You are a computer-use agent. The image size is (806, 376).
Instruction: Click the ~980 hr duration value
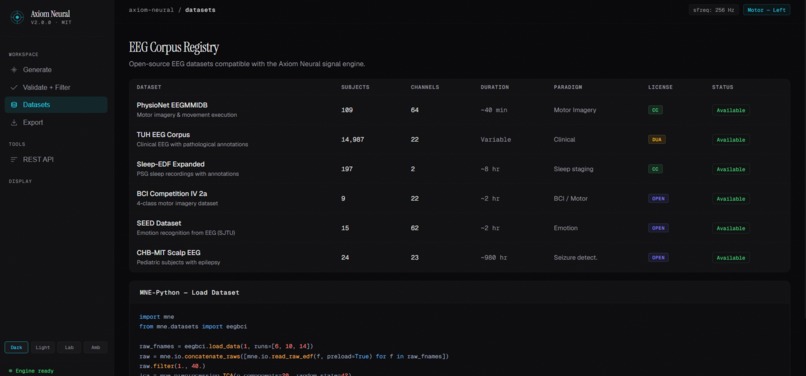[493, 257]
